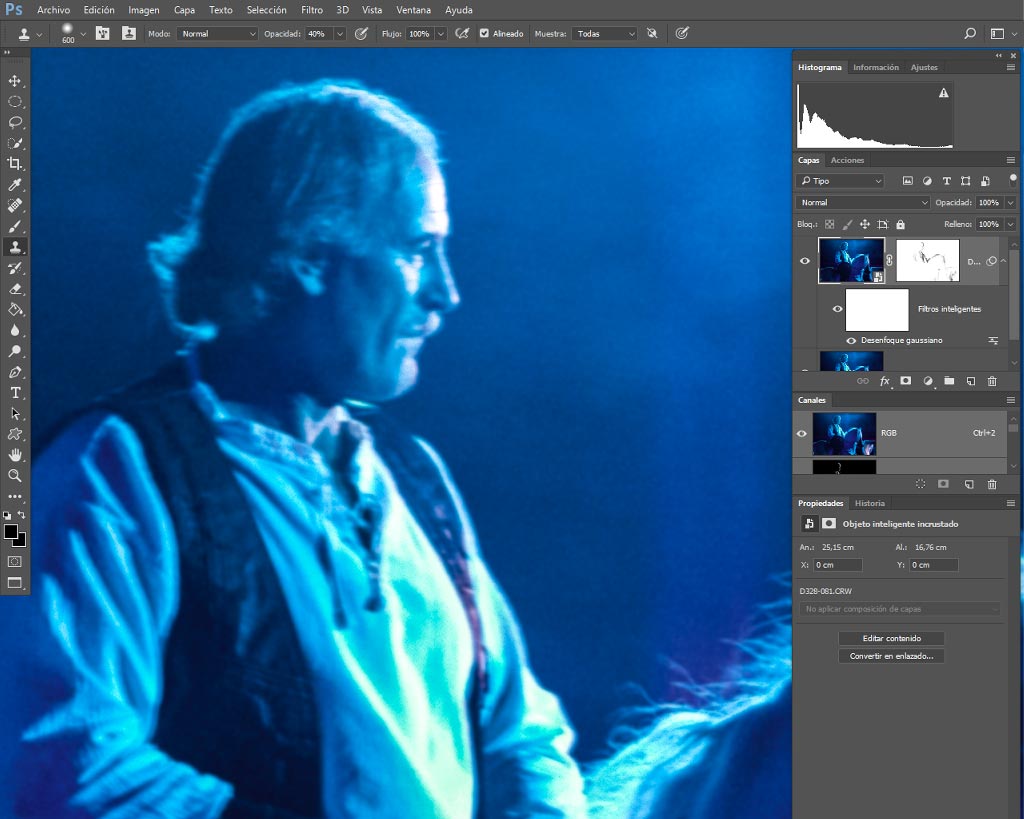Toggle the Alineado checkbox

tap(484, 33)
